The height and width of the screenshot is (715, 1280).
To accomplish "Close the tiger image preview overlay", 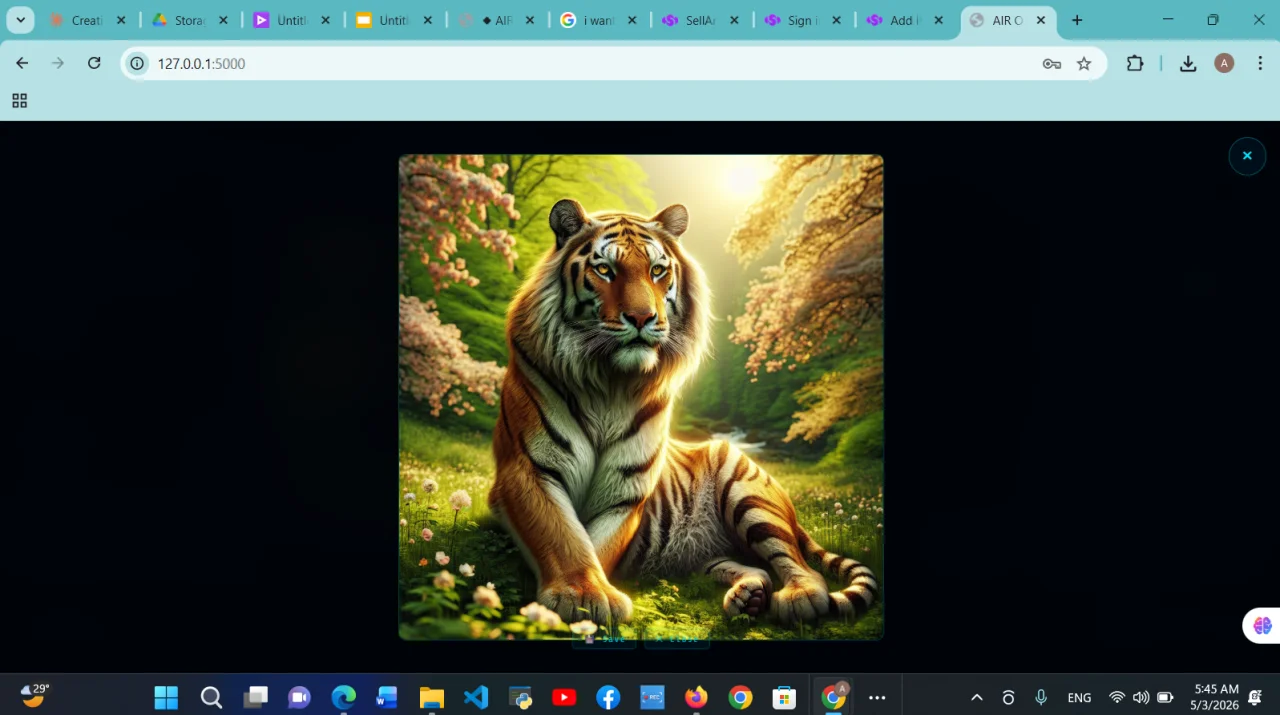I will [x=1247, y=156].
